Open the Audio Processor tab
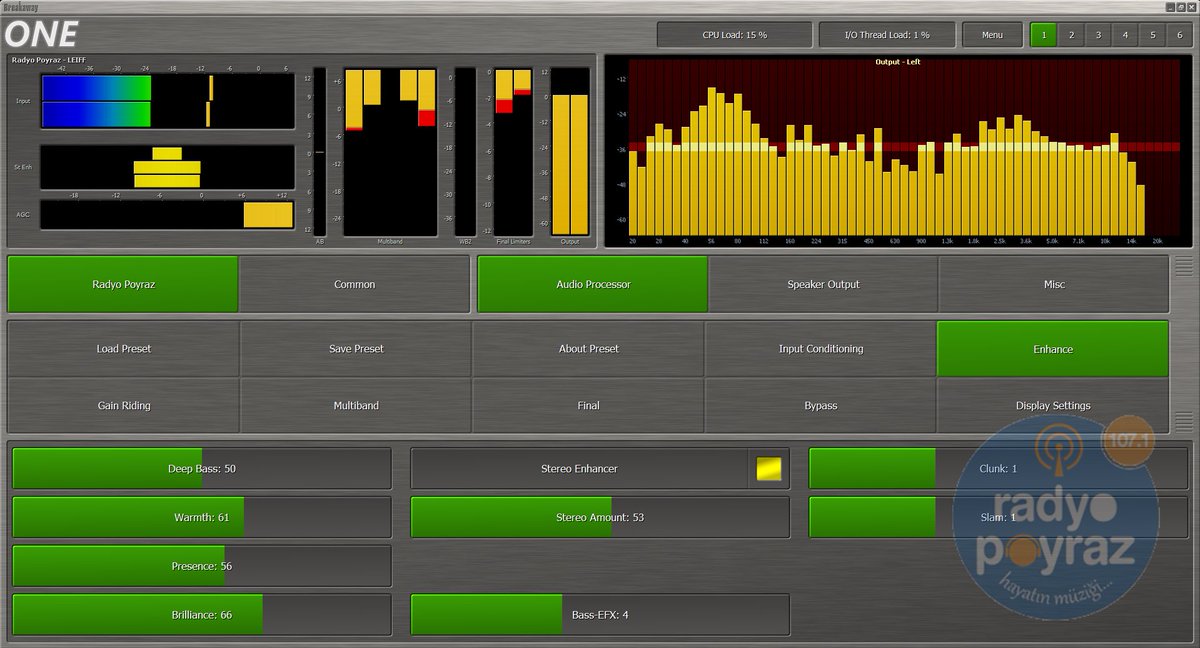The width and height of the screenshot is (1200, 648). coord(593,284)
